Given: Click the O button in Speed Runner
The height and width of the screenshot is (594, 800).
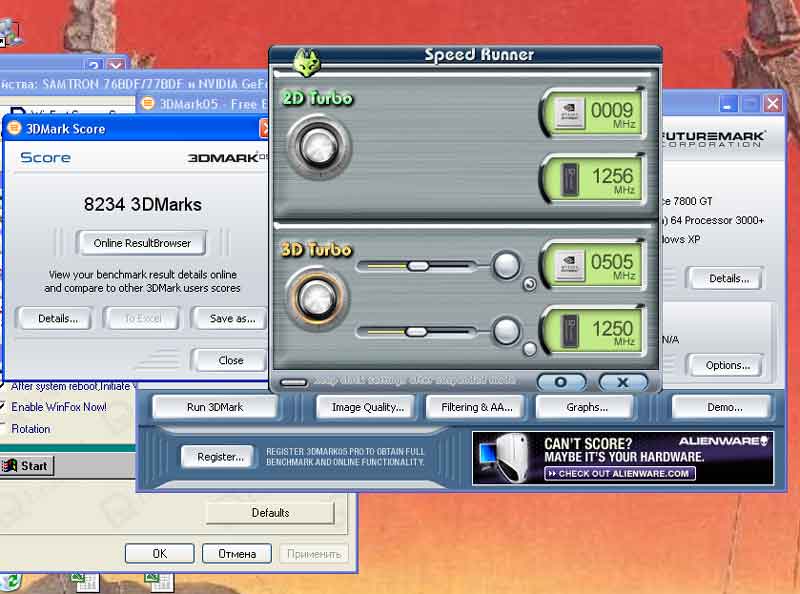Looking at the screenshot, I should [561, 382].
